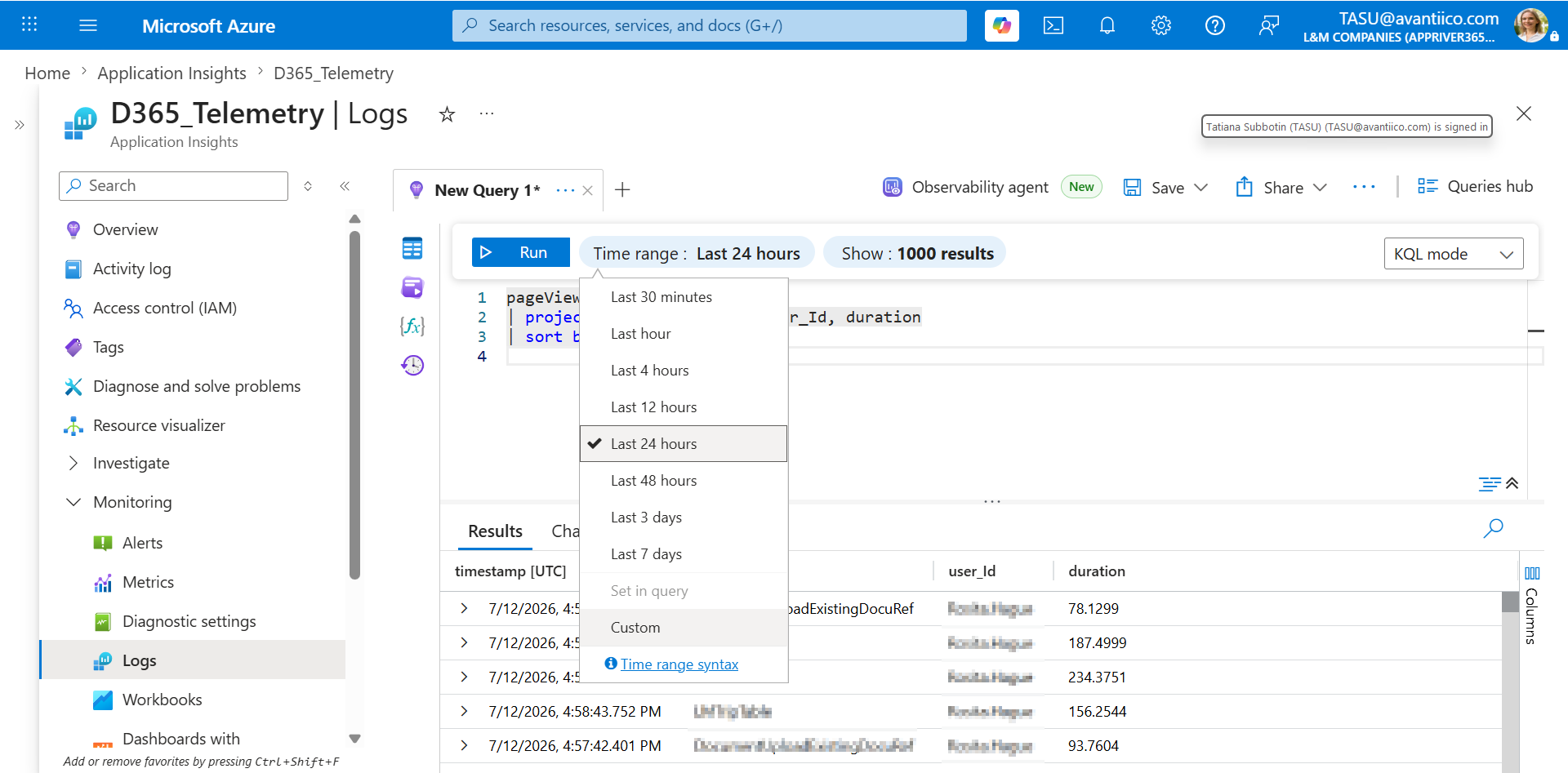Choose Custom time range option
The width and height of the screenshot is (1568, 773).
pyautogui.click(x=684, y=628)
